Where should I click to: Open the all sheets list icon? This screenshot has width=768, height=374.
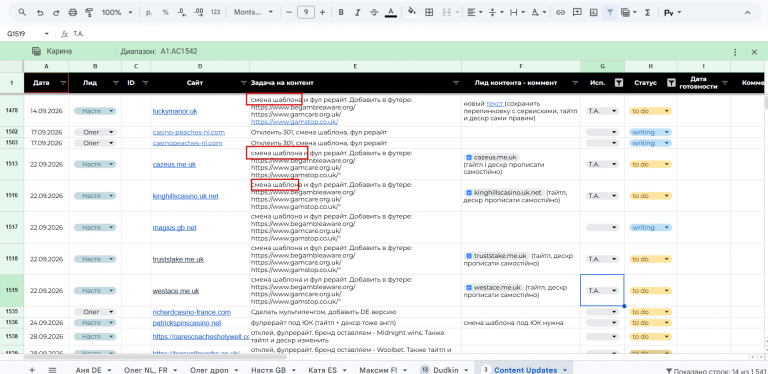tap(52, 370)
